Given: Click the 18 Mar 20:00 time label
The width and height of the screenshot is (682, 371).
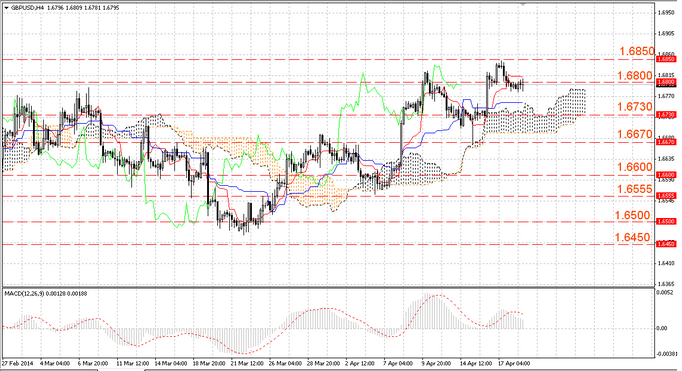Looking at the screenshot, I should [209, 363].
